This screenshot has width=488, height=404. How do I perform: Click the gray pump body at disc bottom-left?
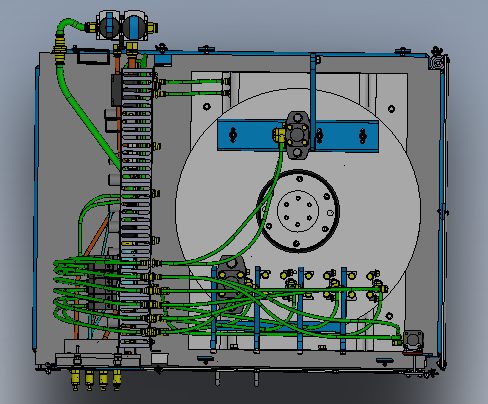[231, 283]
